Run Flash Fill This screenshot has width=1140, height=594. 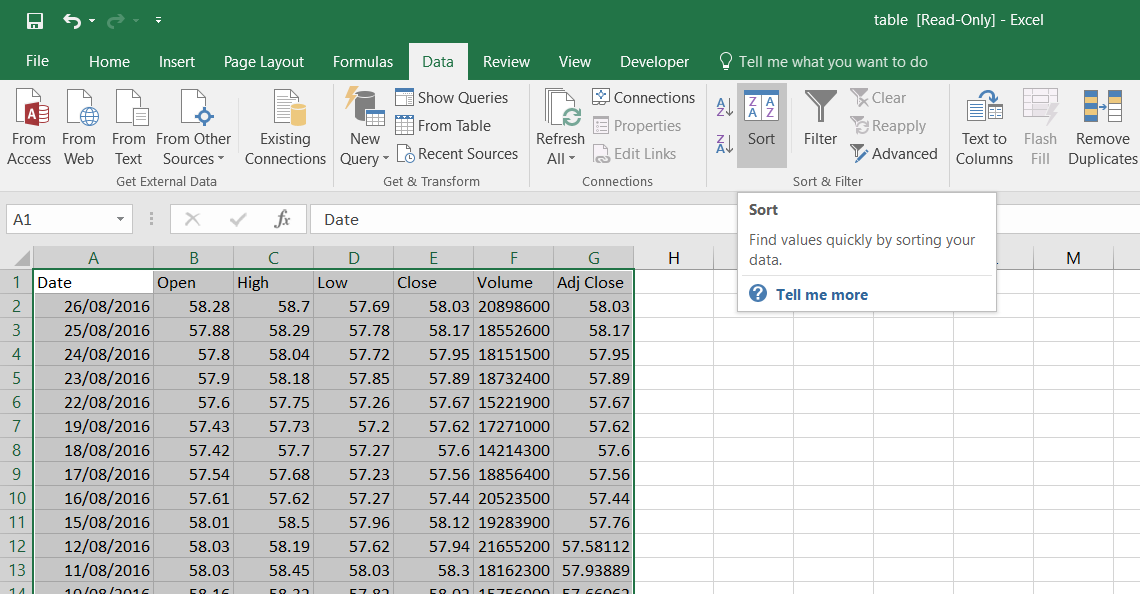(1040, 125)
